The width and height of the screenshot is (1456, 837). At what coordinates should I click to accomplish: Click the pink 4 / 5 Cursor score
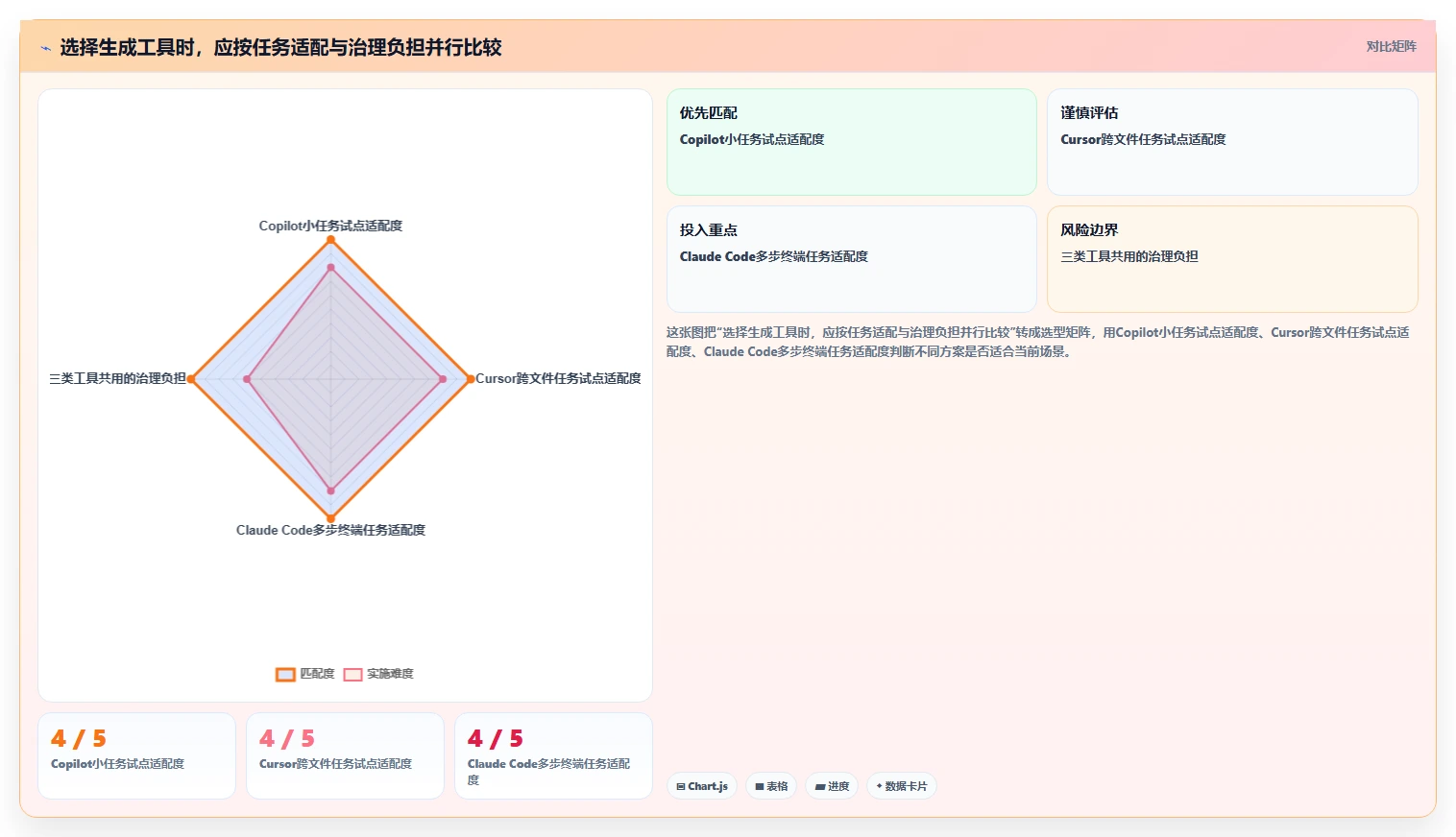click(287, 738)
